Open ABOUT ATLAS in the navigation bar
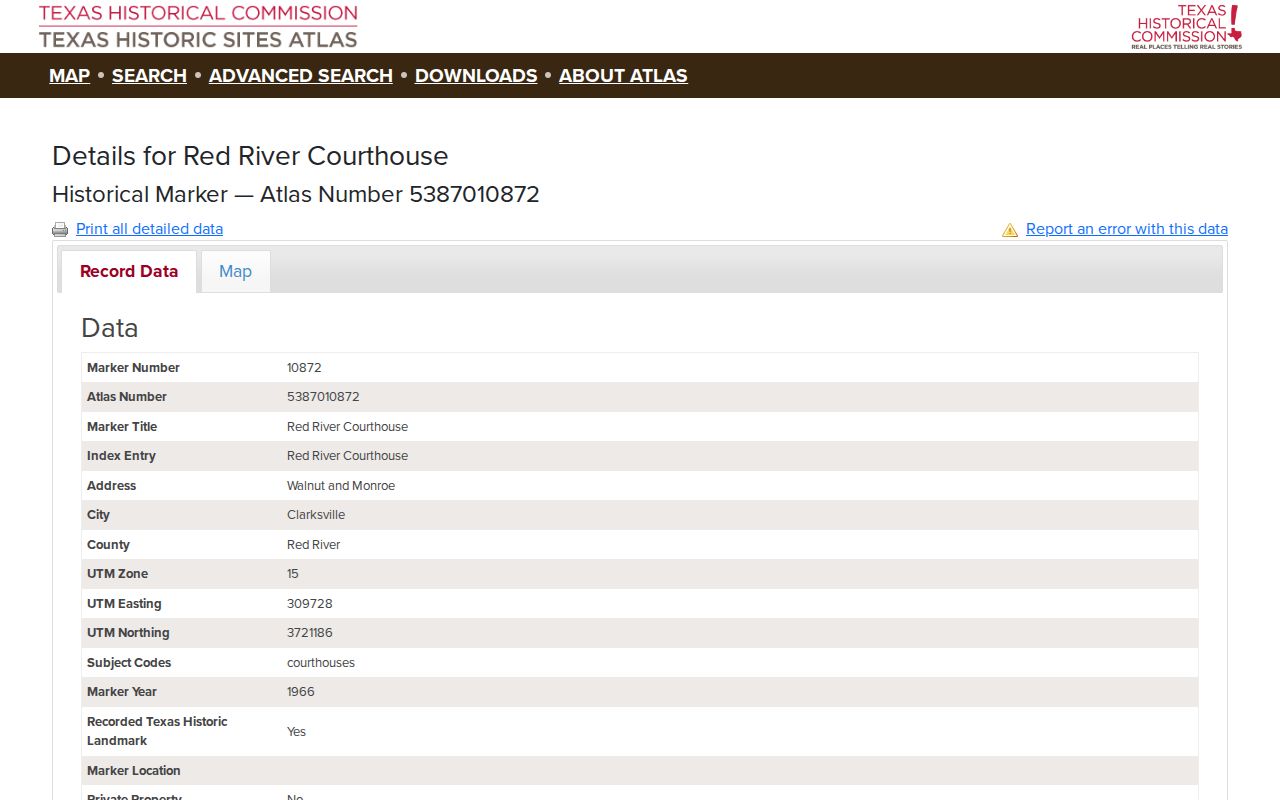 pos(623,76)
